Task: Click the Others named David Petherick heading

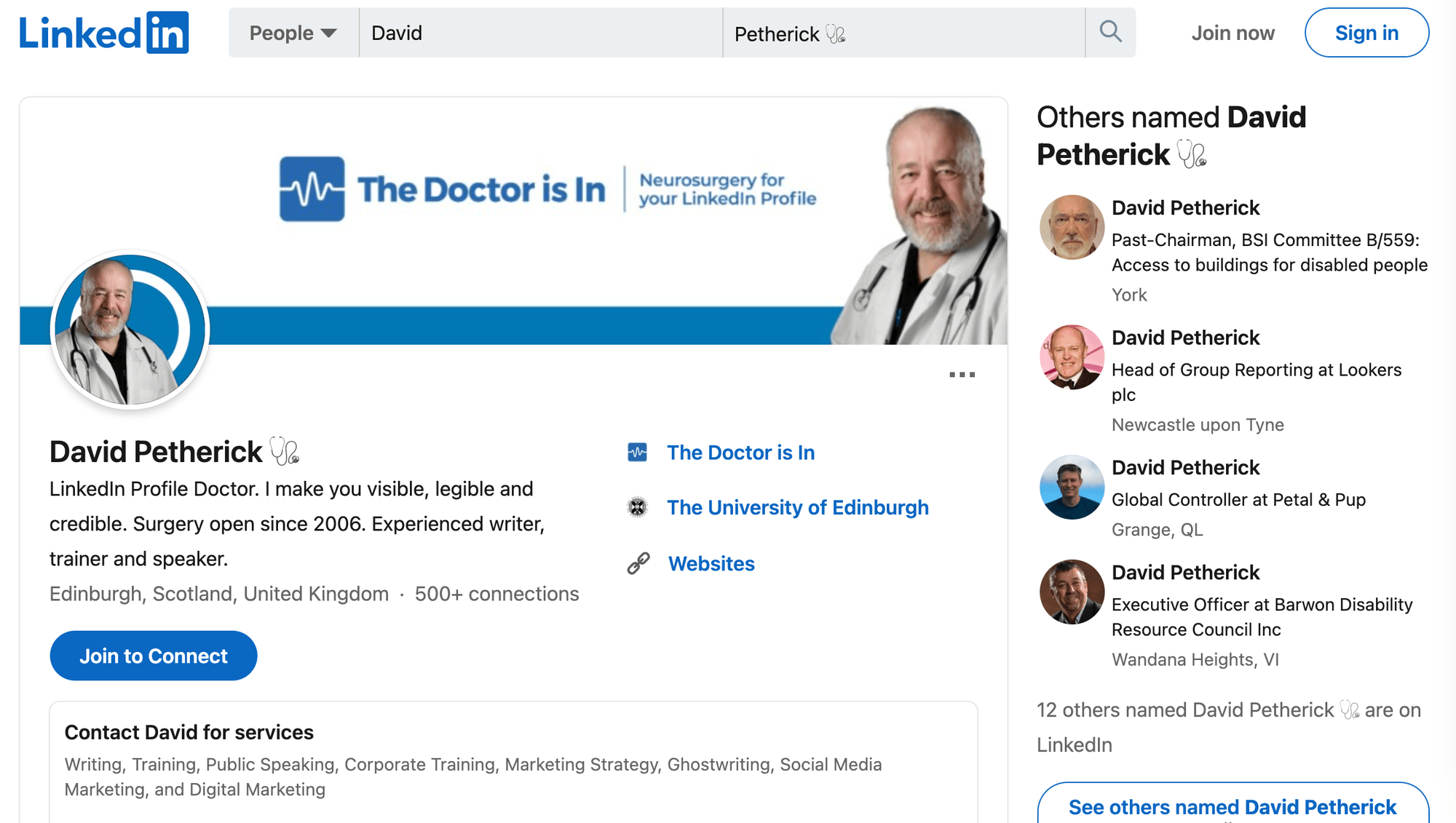Action: (x=1171, y=136)
